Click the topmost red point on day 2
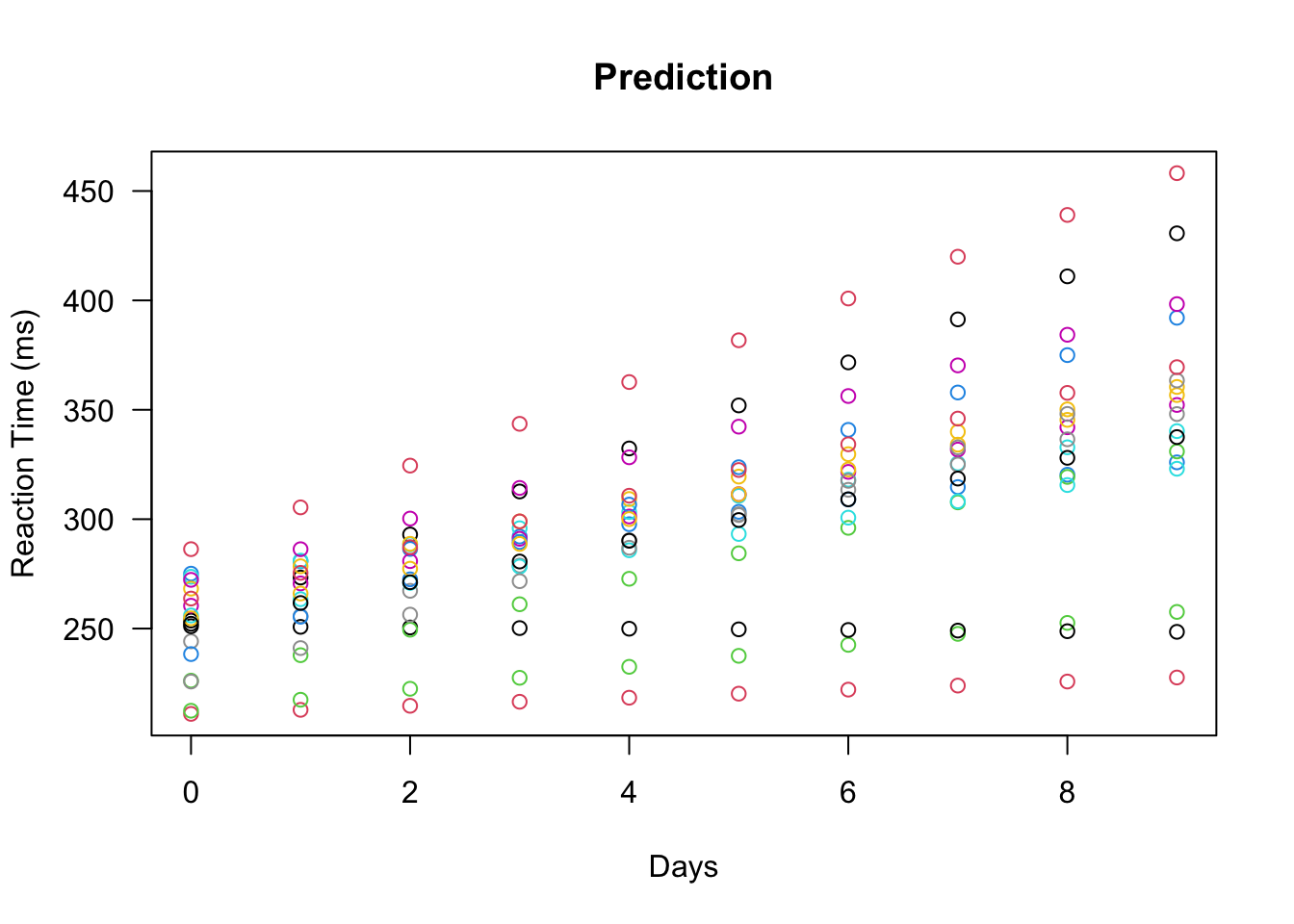Image resolution: width=1294 pixels, height=924 pixels. 410,466
